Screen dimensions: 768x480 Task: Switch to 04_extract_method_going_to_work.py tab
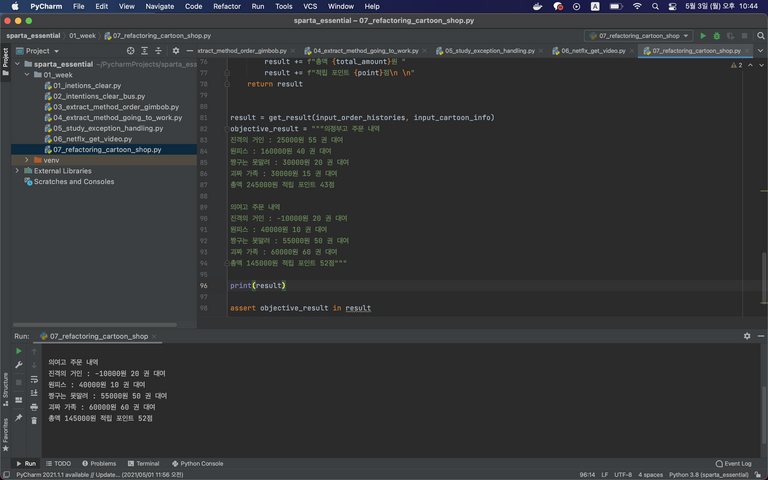click(x=365, y=51)
